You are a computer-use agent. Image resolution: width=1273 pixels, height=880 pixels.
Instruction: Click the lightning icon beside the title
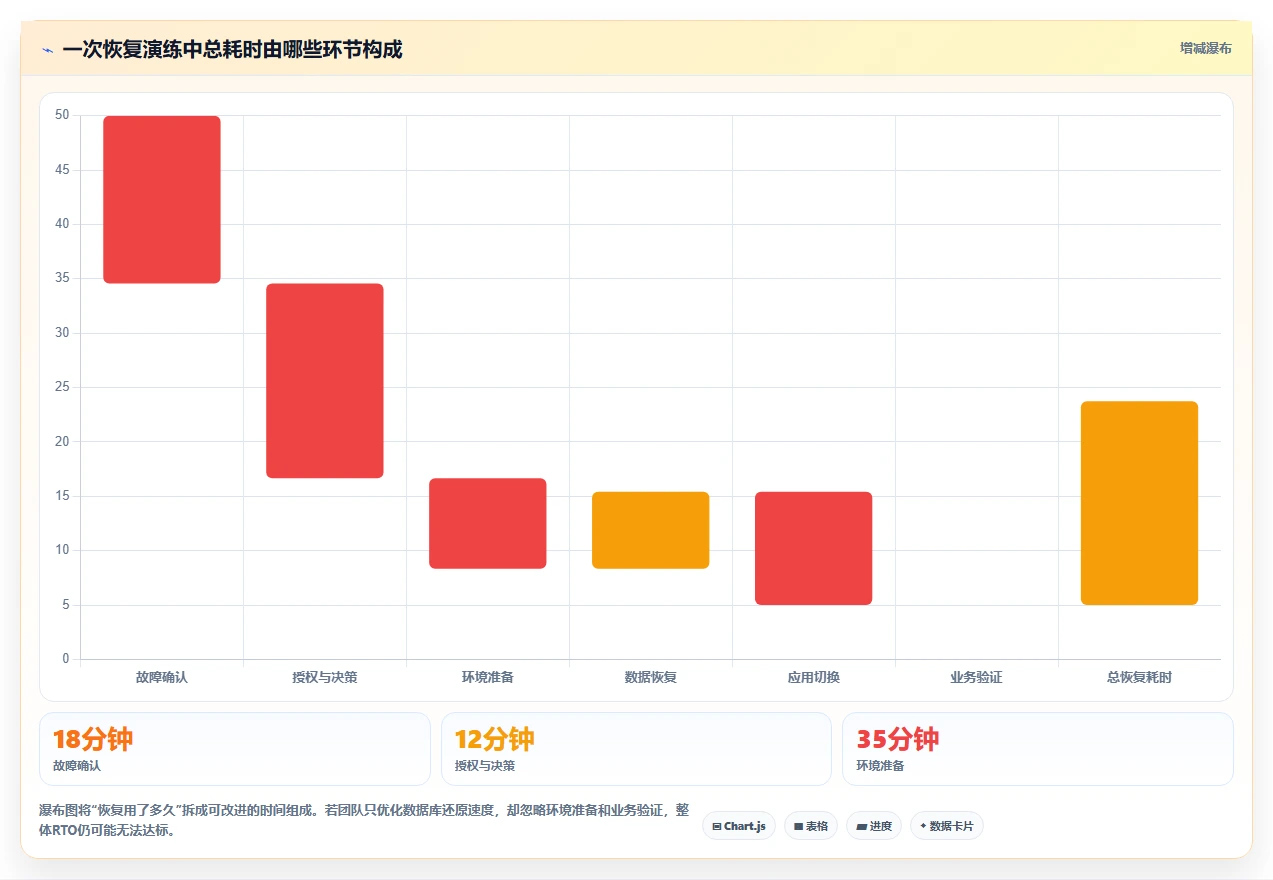coord(47,49)
